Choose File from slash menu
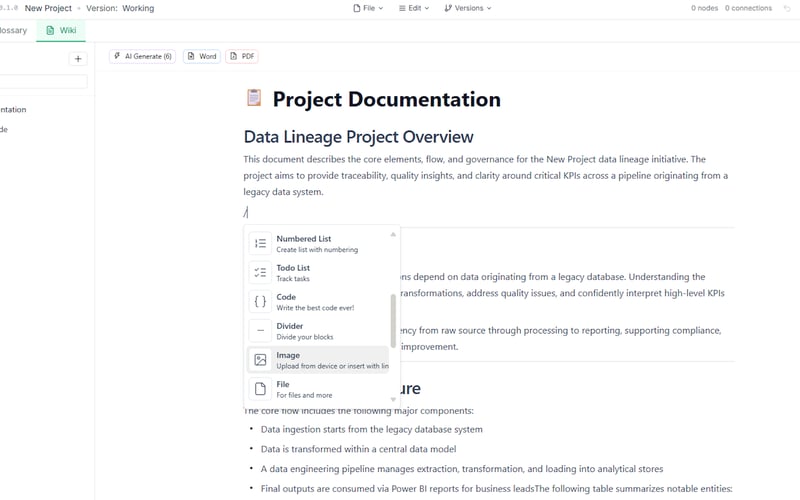Viewport: 800px width, 500px height. pyautogui.click(x=318, y=389)
